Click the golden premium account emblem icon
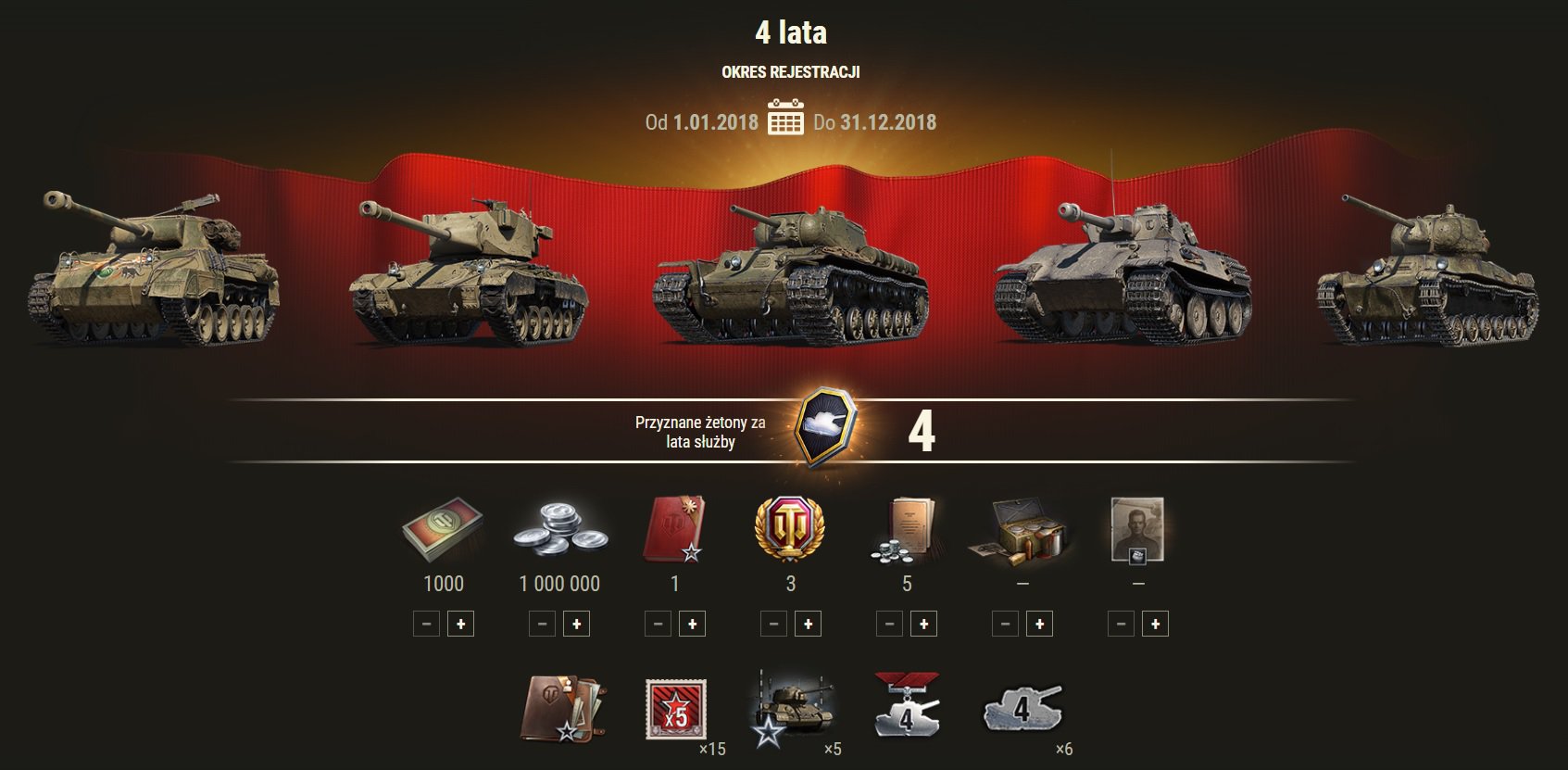The height and width of the screenshot is (770, 1568). click(x=790, y=529)
